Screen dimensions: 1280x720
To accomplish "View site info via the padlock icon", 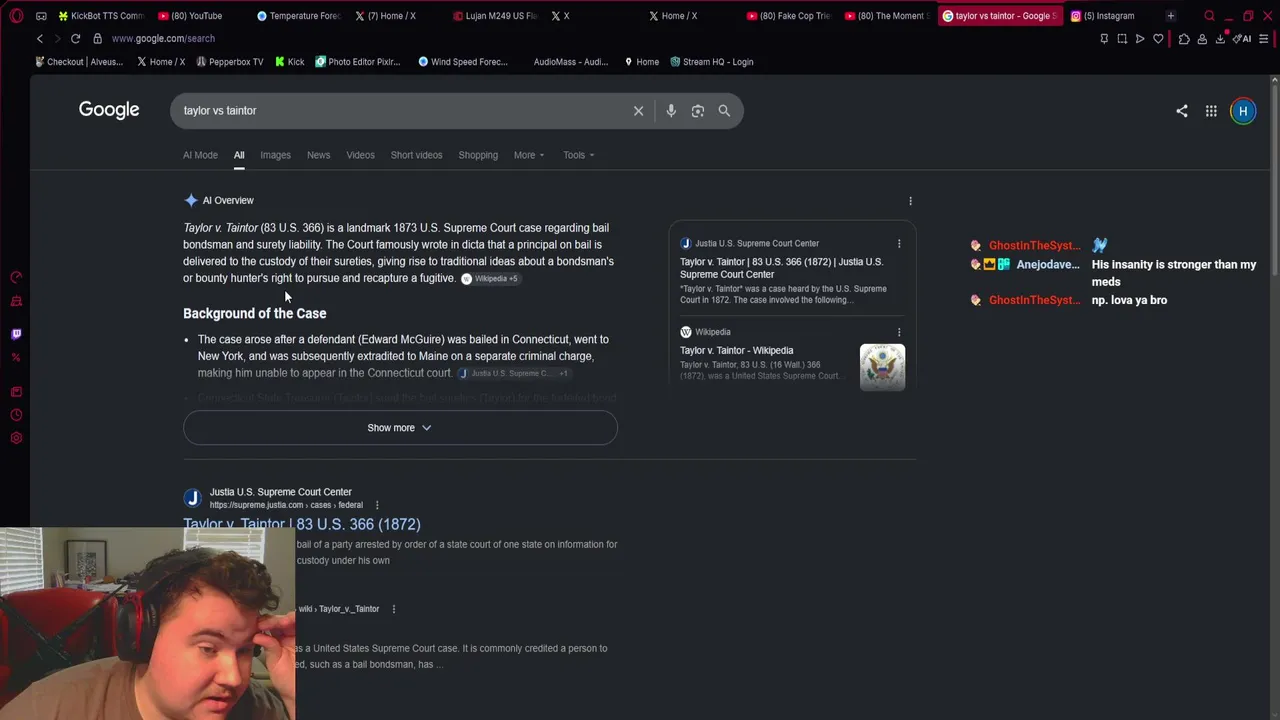I will 97,38.
